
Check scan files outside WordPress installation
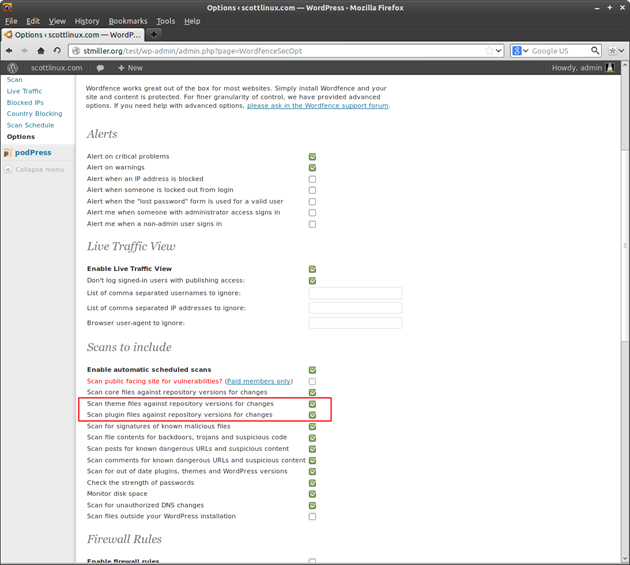pos(312,517)
